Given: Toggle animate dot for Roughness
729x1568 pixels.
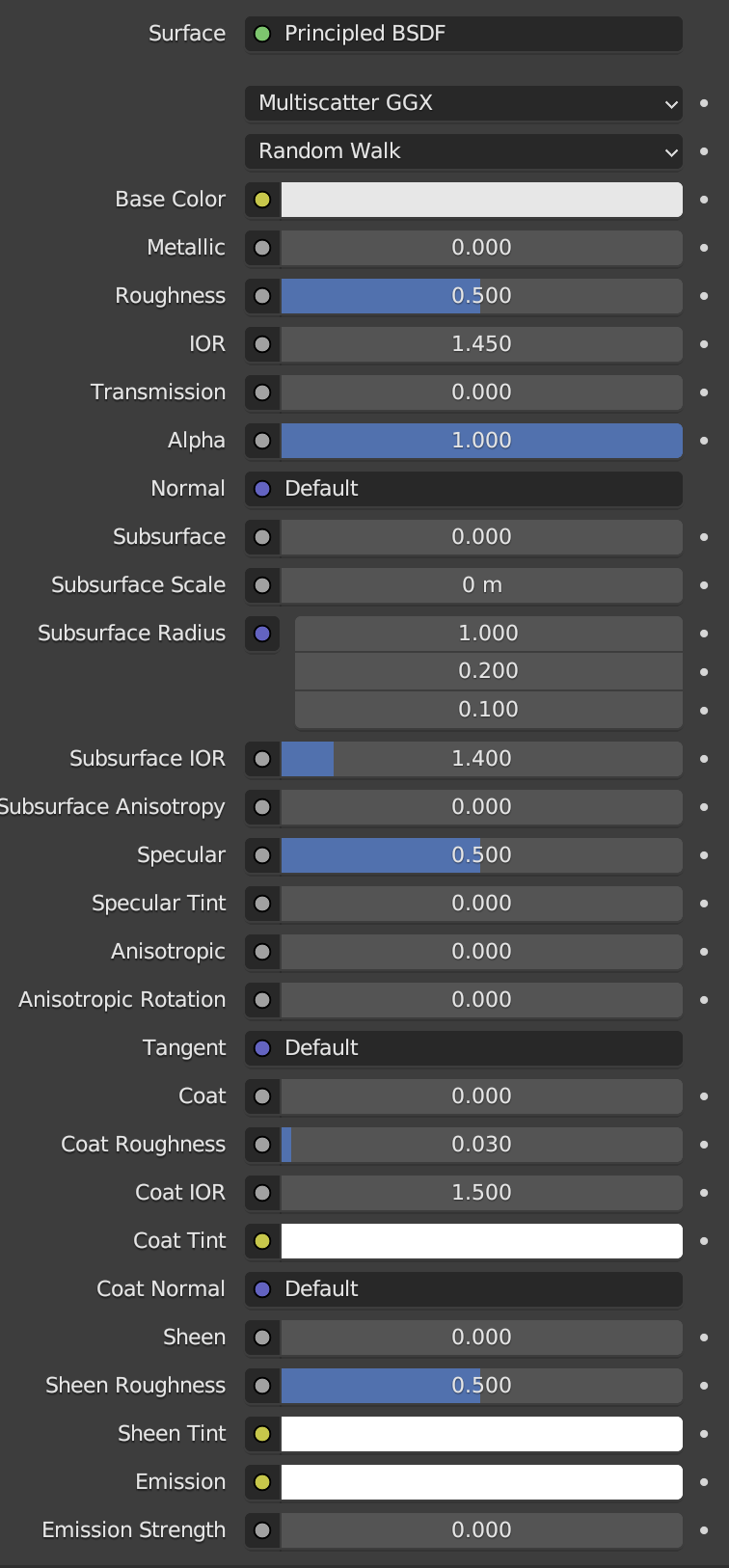Looking at the screenshot, I should click(704, 296).
